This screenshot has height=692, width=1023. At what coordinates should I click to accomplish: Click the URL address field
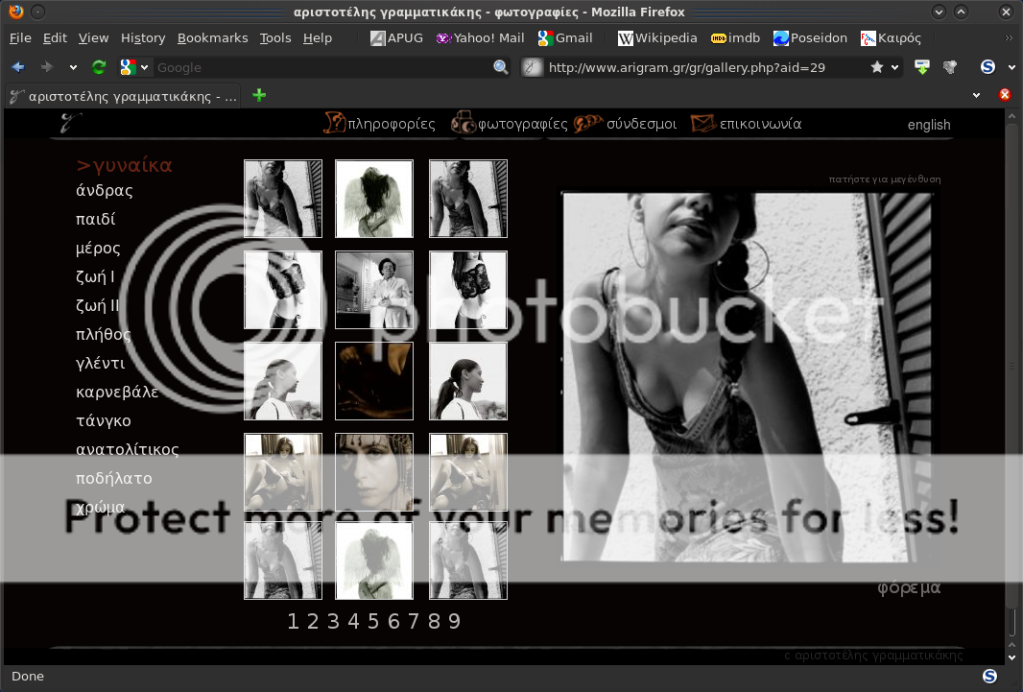pyautogui.click(x=700, y=67)
